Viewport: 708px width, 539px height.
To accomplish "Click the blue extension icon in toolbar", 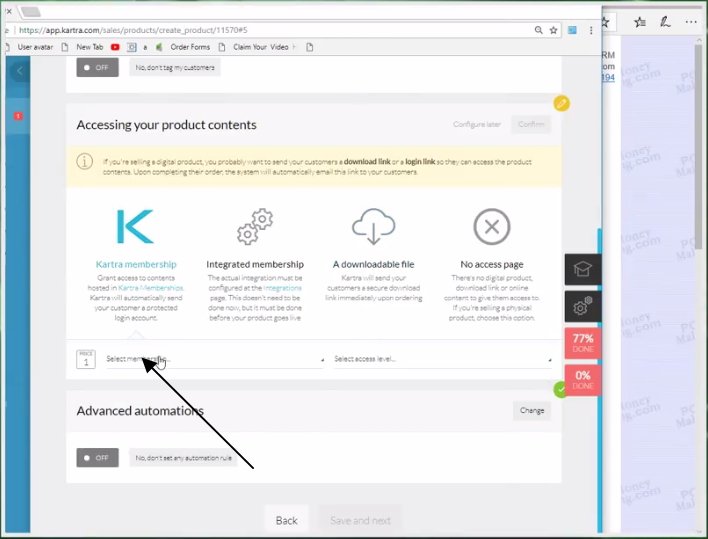I will (572, 30).
